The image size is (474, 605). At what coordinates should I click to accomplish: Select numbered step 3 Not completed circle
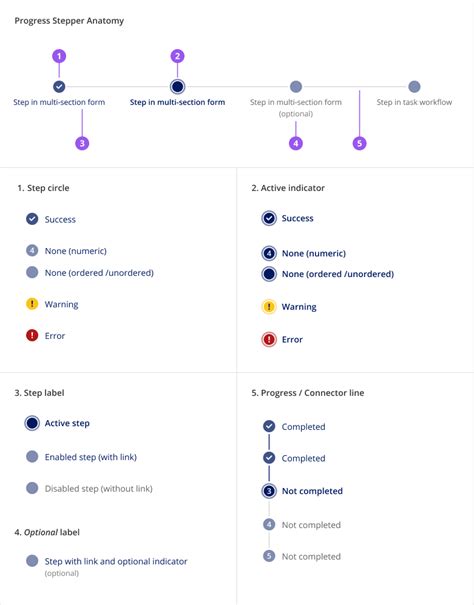coord(269,491)
